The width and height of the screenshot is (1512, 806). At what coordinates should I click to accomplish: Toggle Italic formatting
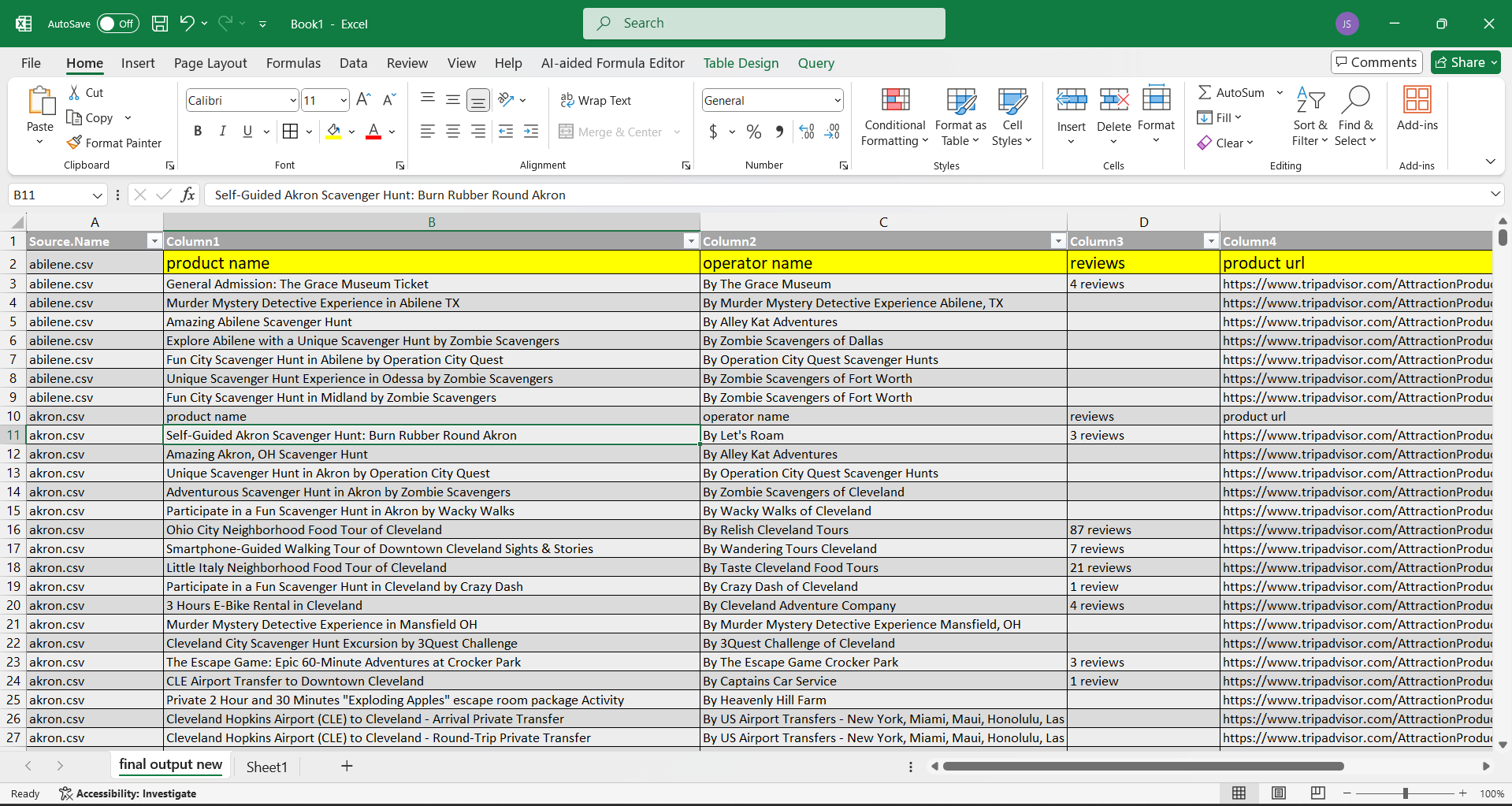point(223,132)
